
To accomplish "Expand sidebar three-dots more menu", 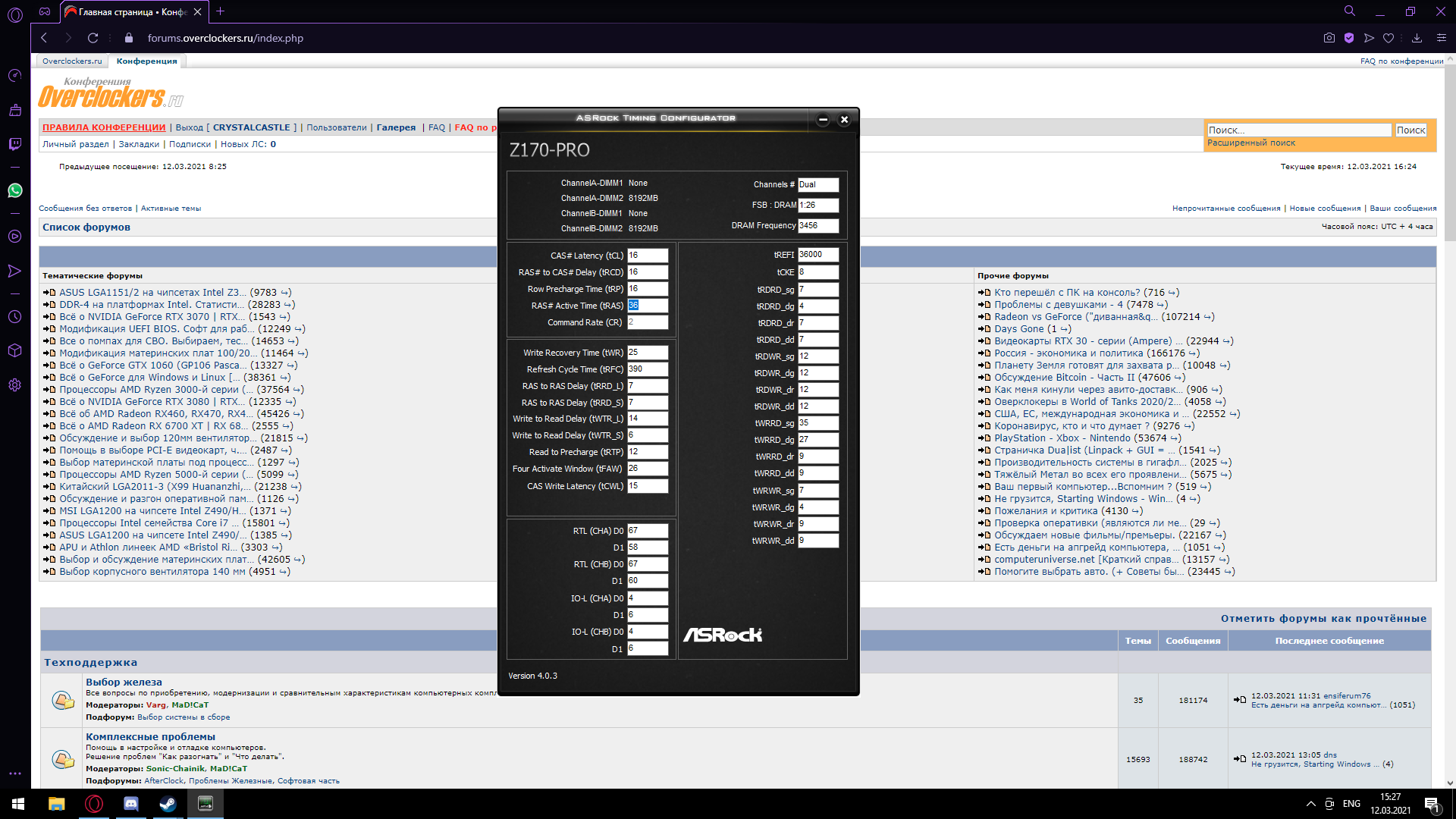I will point(14,773).
